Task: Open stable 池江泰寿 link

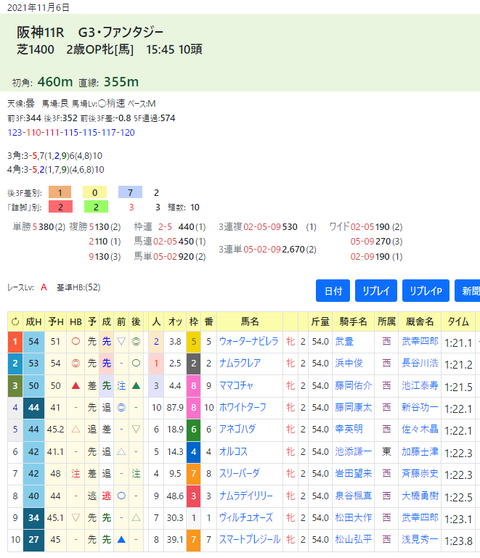Action: (420, 385)
